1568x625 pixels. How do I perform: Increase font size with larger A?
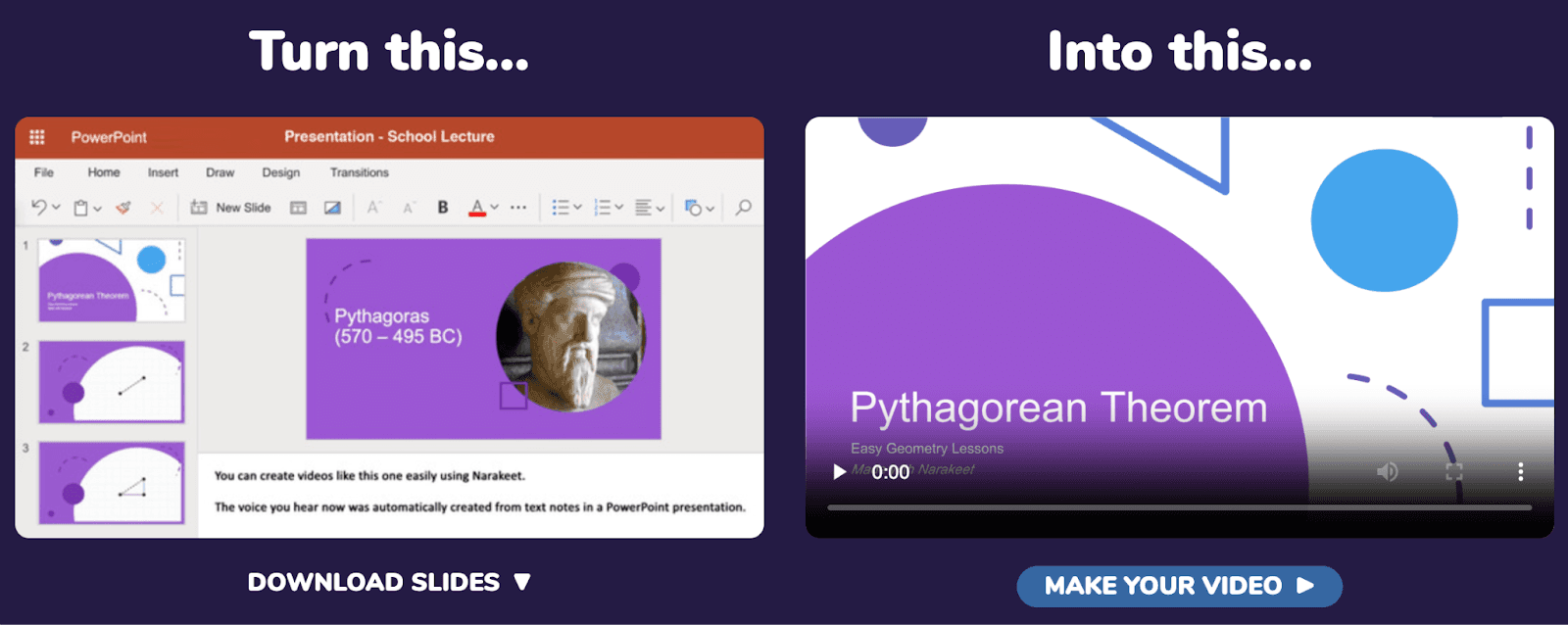pyautogui.click(x=373, y=208)
